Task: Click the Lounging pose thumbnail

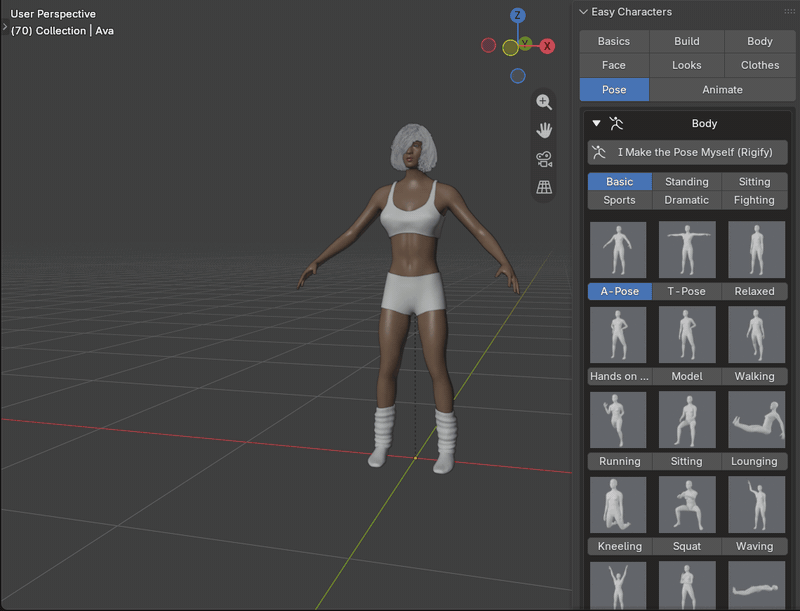Action: (x=757, y=420)
